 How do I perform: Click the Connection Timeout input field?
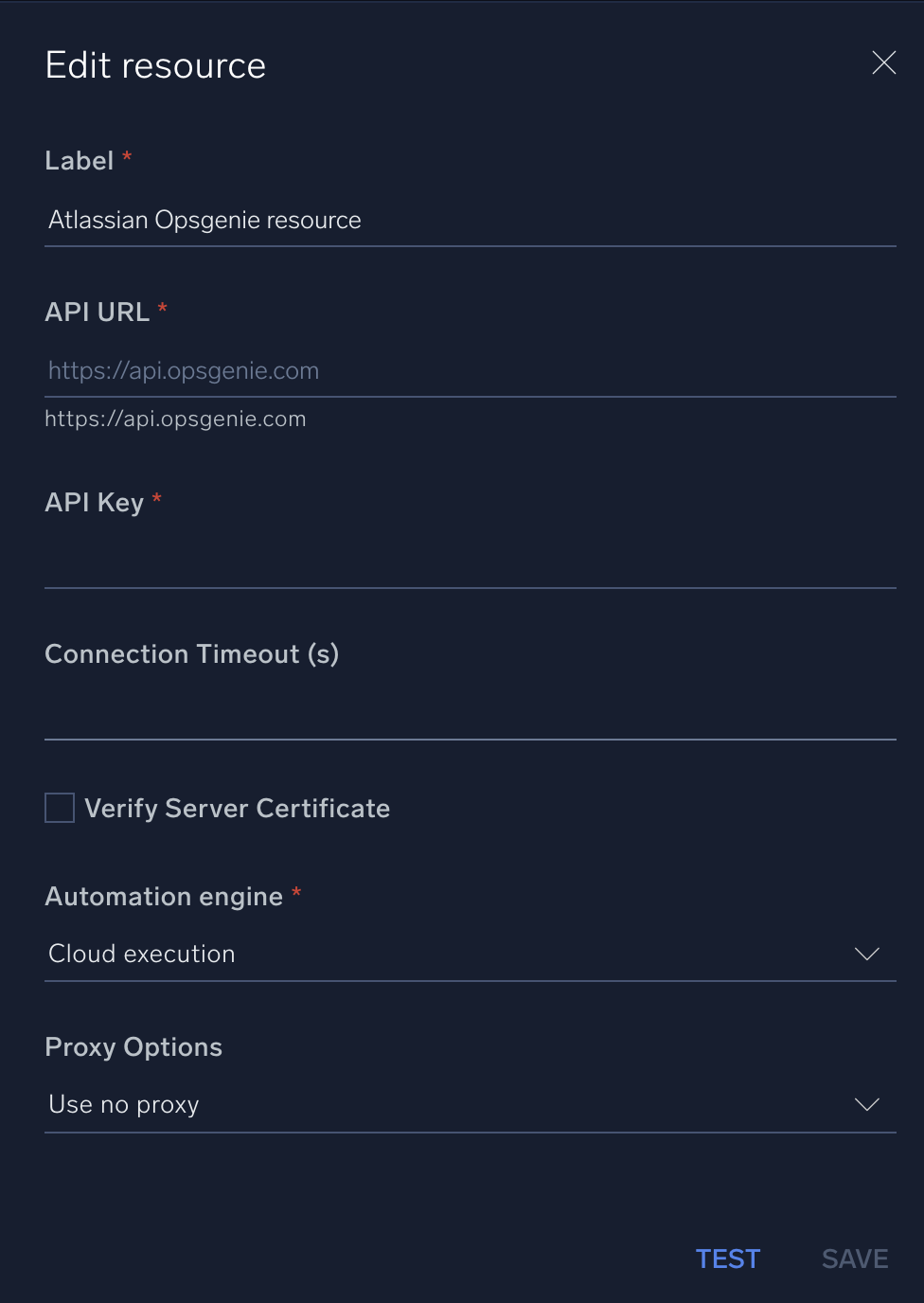(379, 715)
